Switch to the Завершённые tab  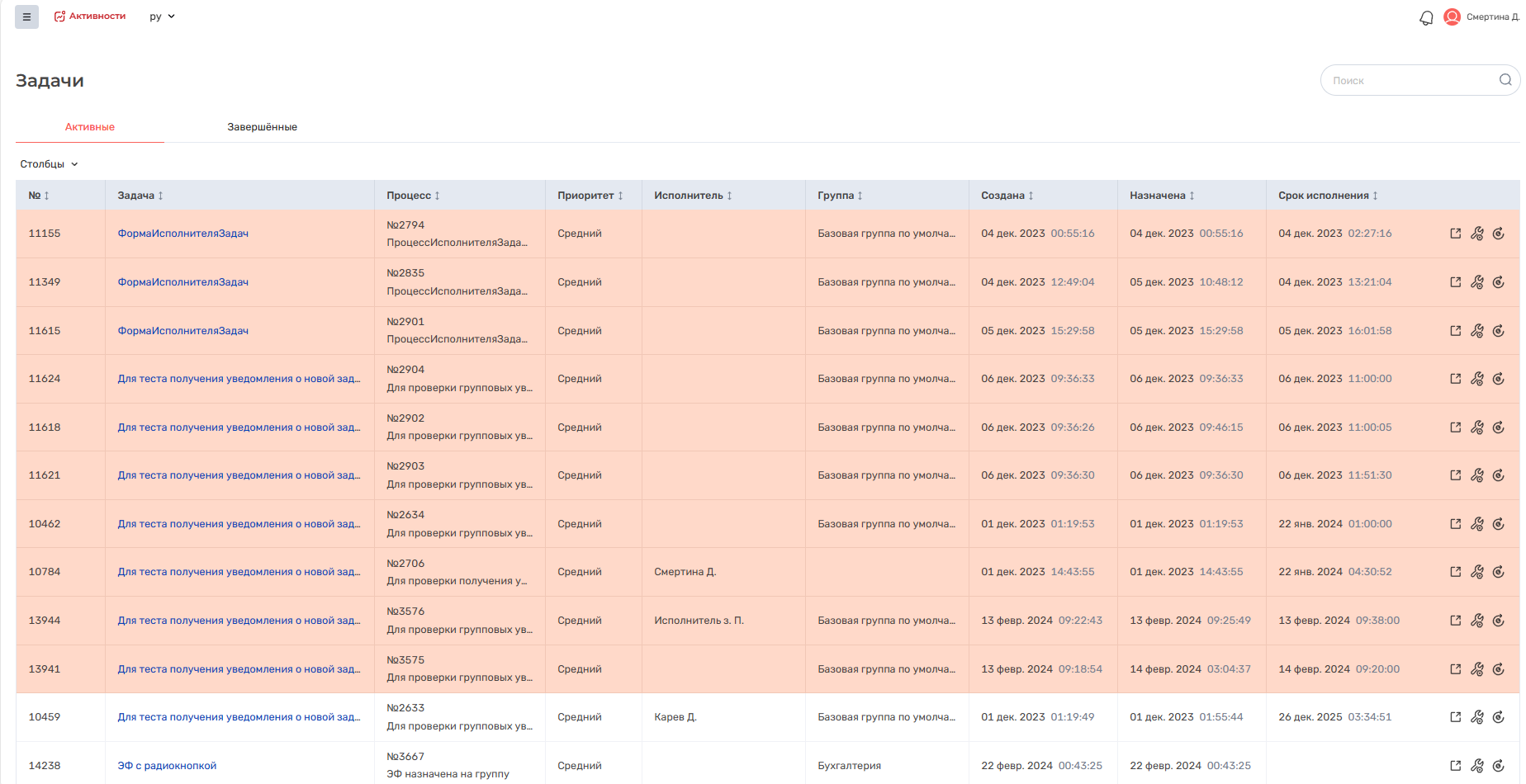tap(262, 127)
